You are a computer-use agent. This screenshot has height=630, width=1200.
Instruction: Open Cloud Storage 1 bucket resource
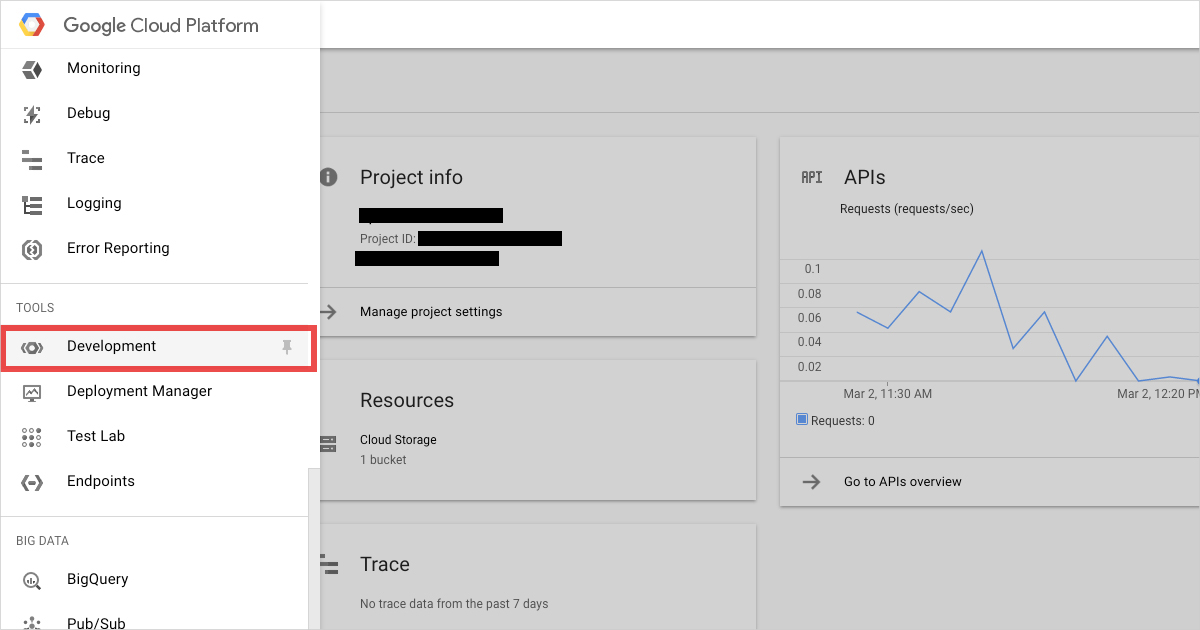398,450
